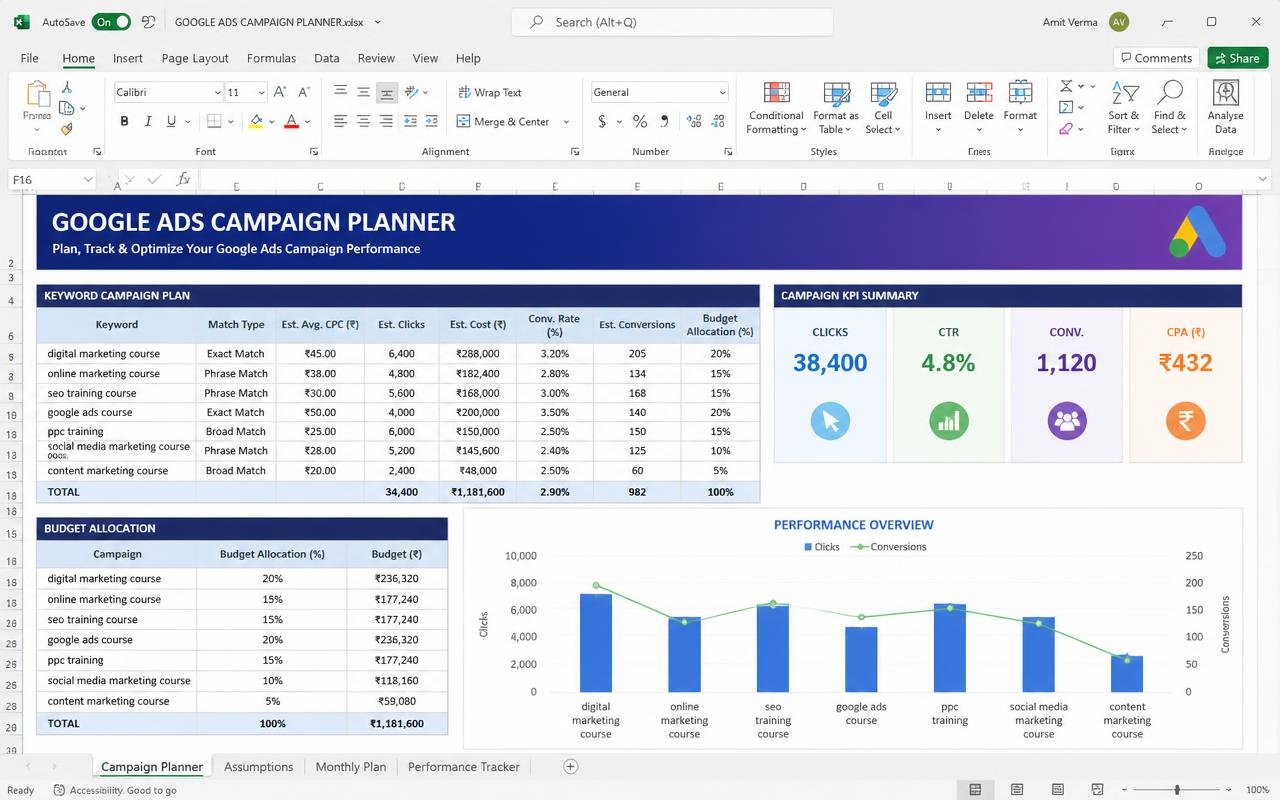Open the File menu

pyautogui.click(x=29, y=58)
